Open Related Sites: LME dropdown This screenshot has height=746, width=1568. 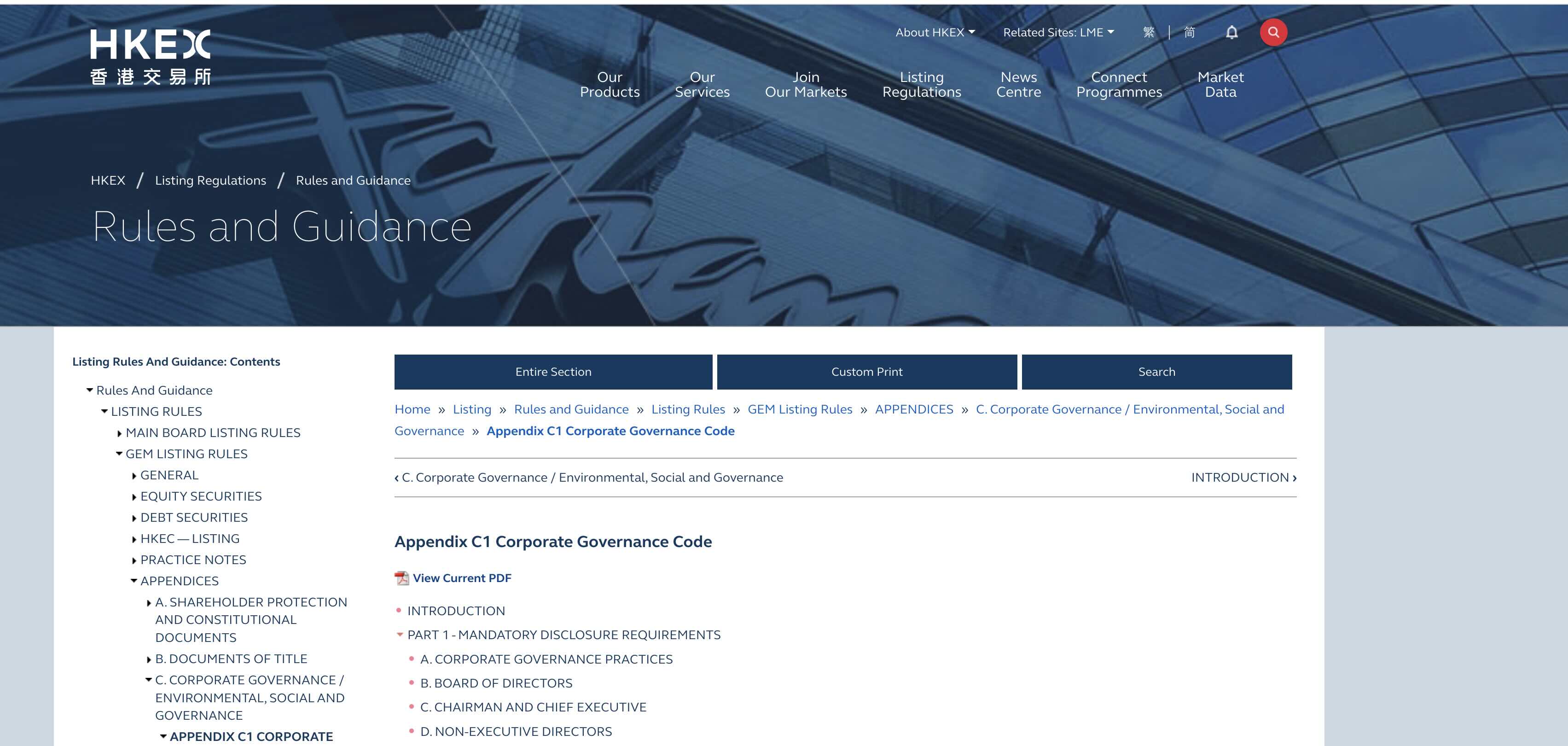point(1058,32)
